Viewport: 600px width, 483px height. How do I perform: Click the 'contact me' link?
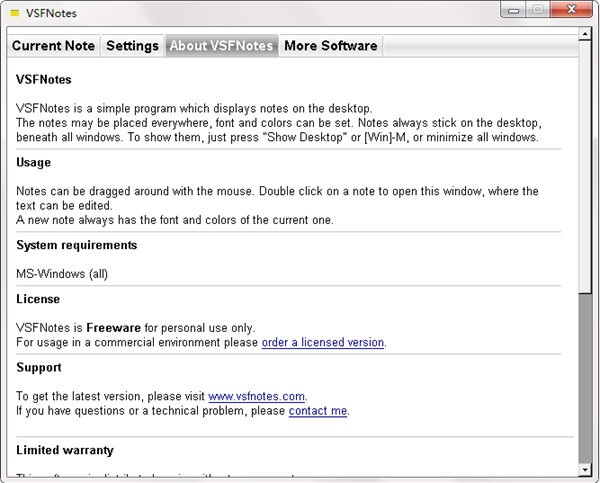coord(318,411)
